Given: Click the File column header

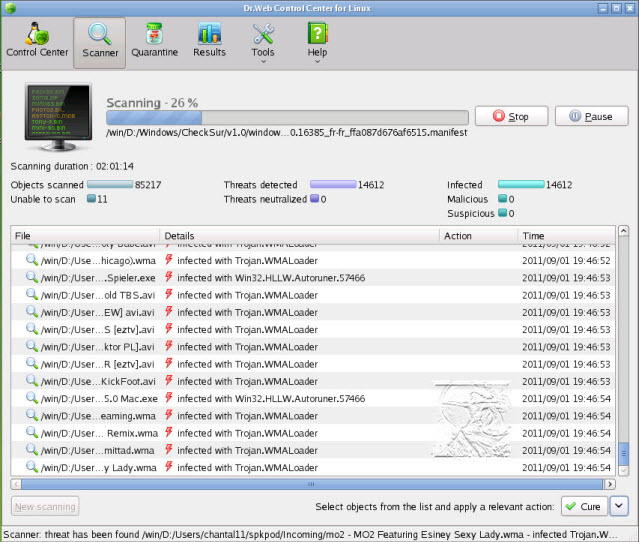Looking at the screenshot, I should point(85,236).
